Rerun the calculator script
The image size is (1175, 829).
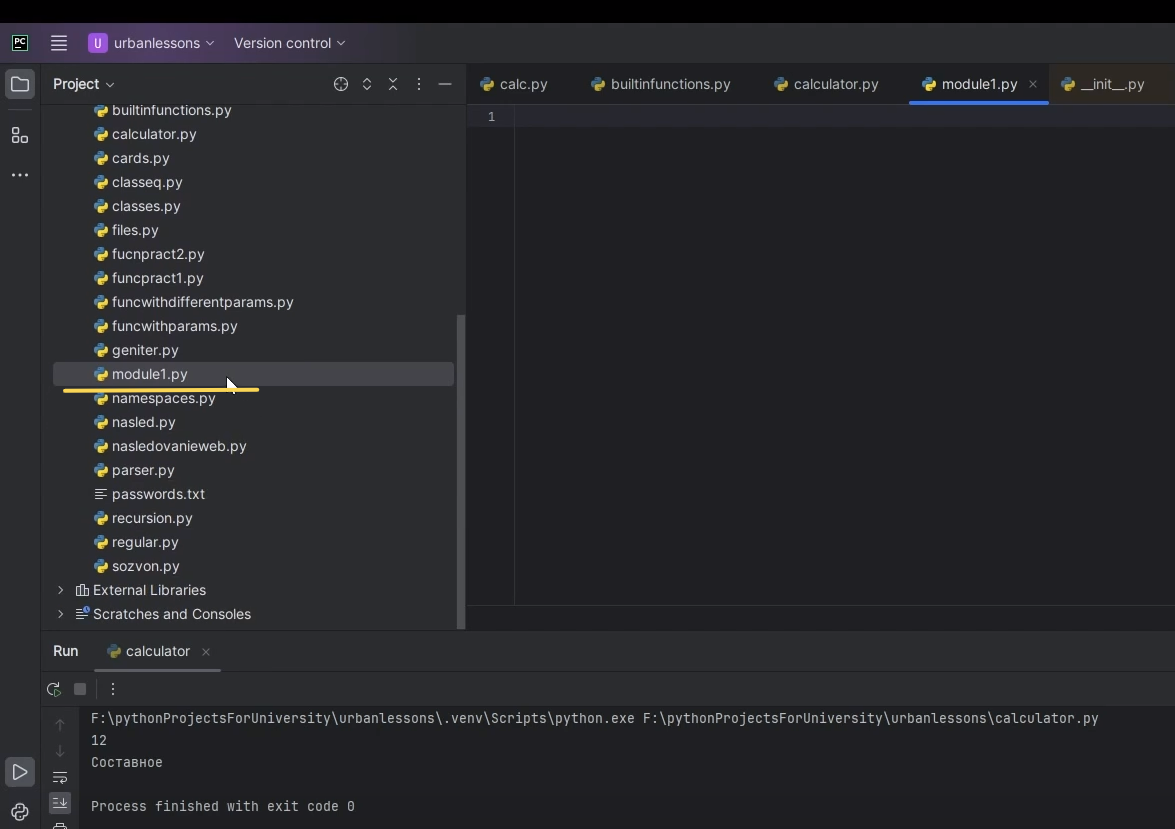(x=53, y=689)
